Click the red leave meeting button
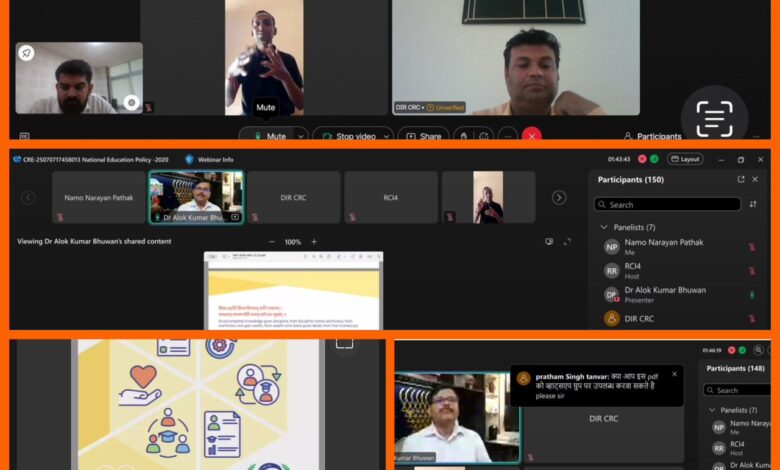The width and height of the screenshot is (780, 470). pos(532,135)
